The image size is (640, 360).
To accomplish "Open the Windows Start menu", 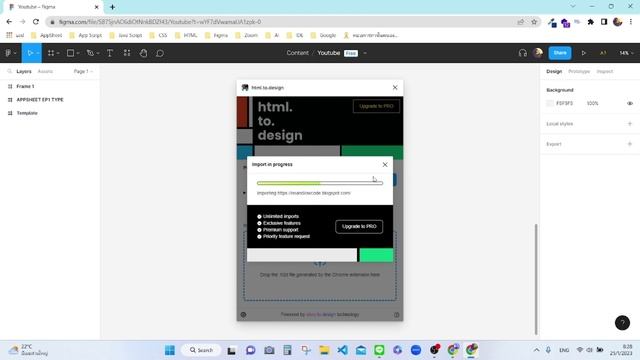I will (x=170, y=350).
